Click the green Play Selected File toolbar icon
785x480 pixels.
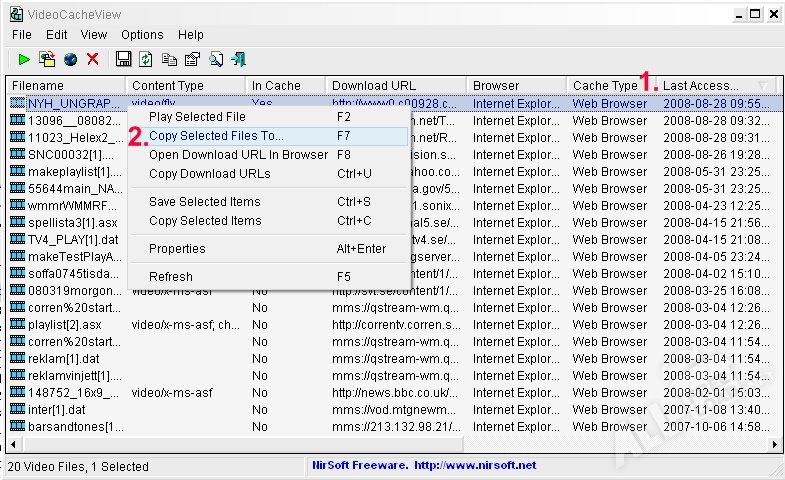pos(22,60)
